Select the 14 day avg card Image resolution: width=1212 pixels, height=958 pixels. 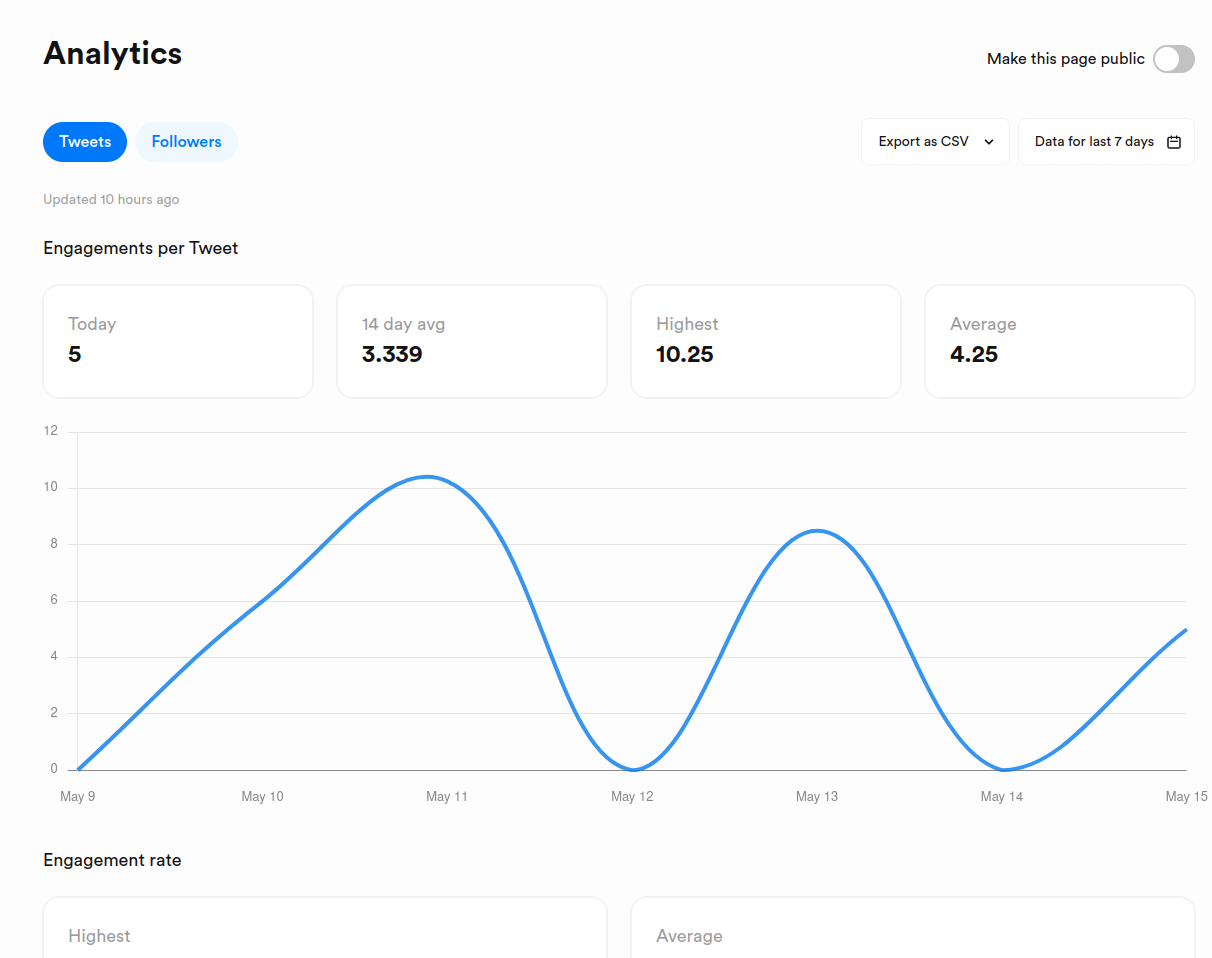[471, 340]
